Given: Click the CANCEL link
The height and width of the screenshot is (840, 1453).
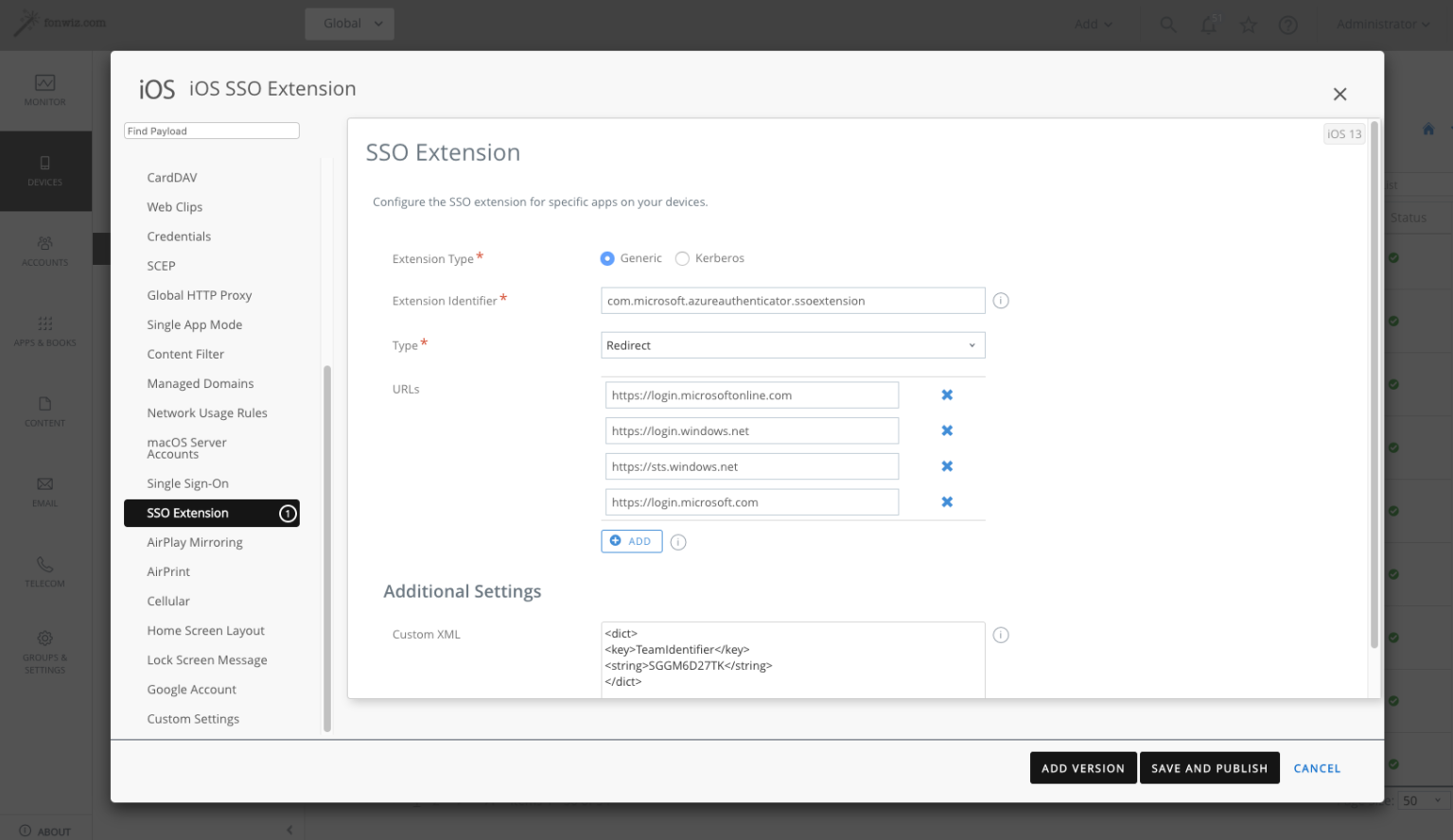Looking at the screenshot, I should (x=1317, y=768).
